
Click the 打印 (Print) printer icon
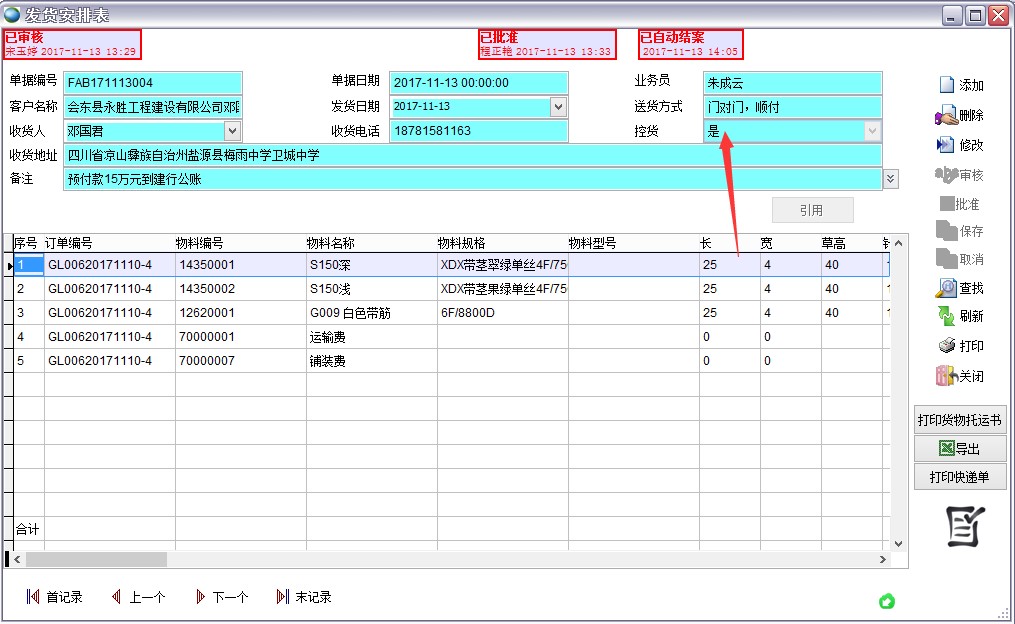coord(946,346)
